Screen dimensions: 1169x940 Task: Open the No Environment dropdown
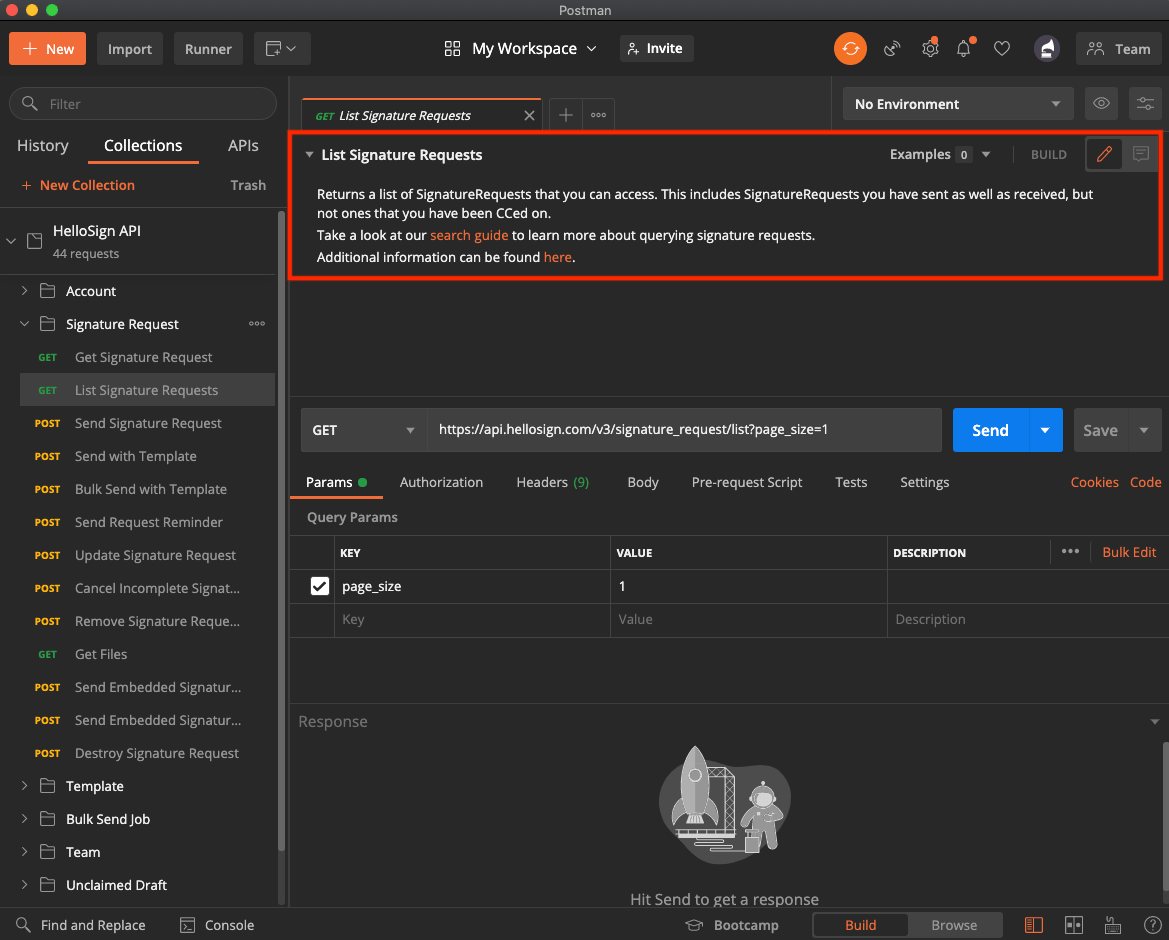(957, 104)
